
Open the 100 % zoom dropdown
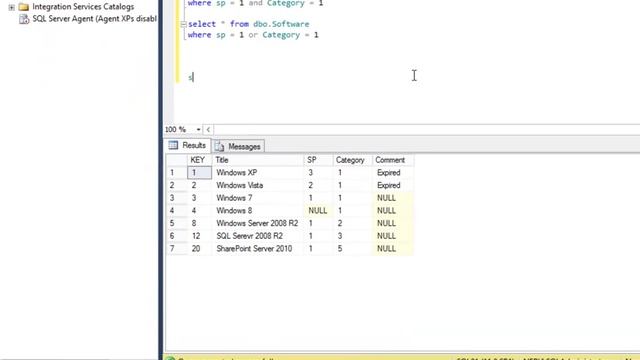pyautogui.click(x=198, y=129)
